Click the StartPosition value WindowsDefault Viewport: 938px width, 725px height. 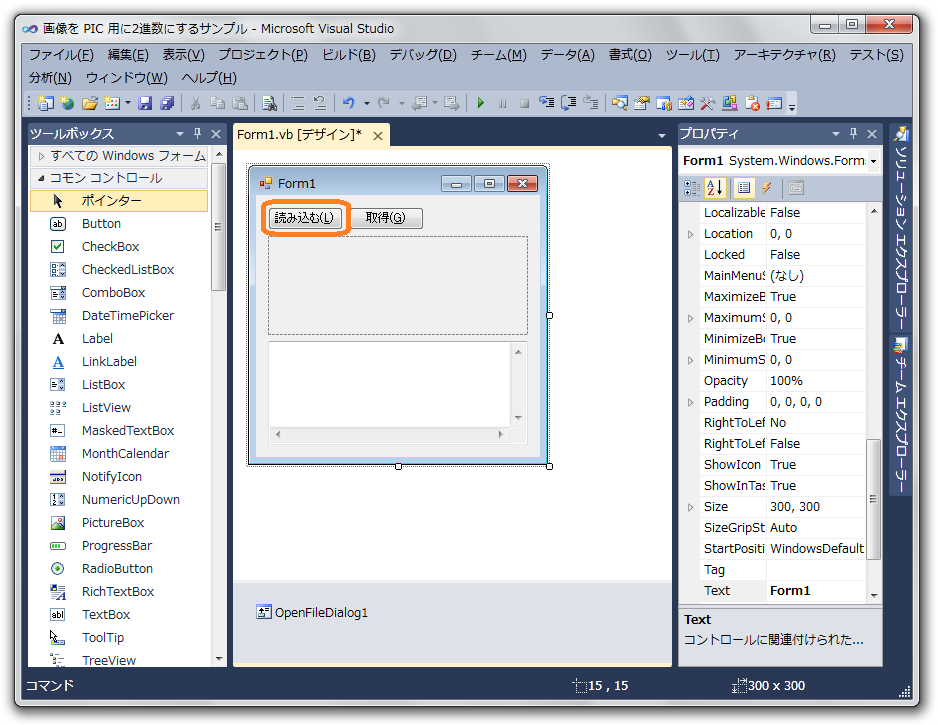817,549
